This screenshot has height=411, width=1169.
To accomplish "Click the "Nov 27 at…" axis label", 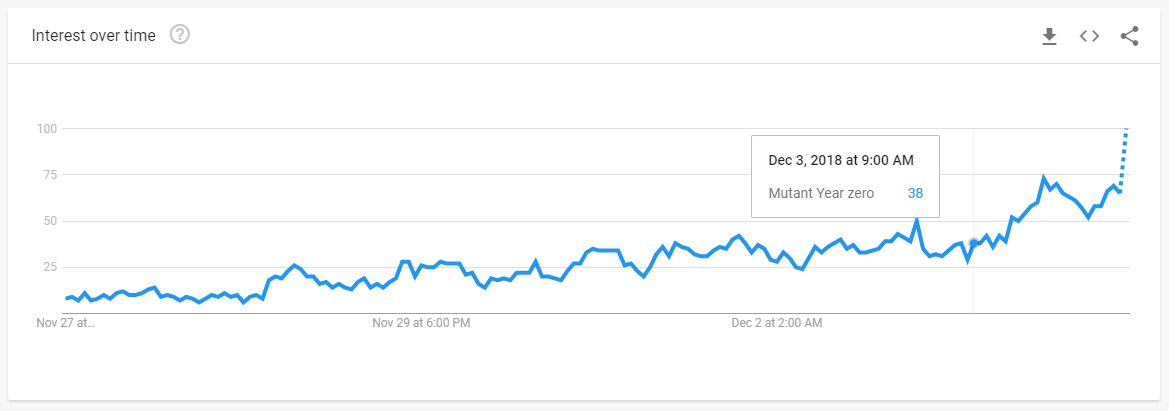I will 66,323.
